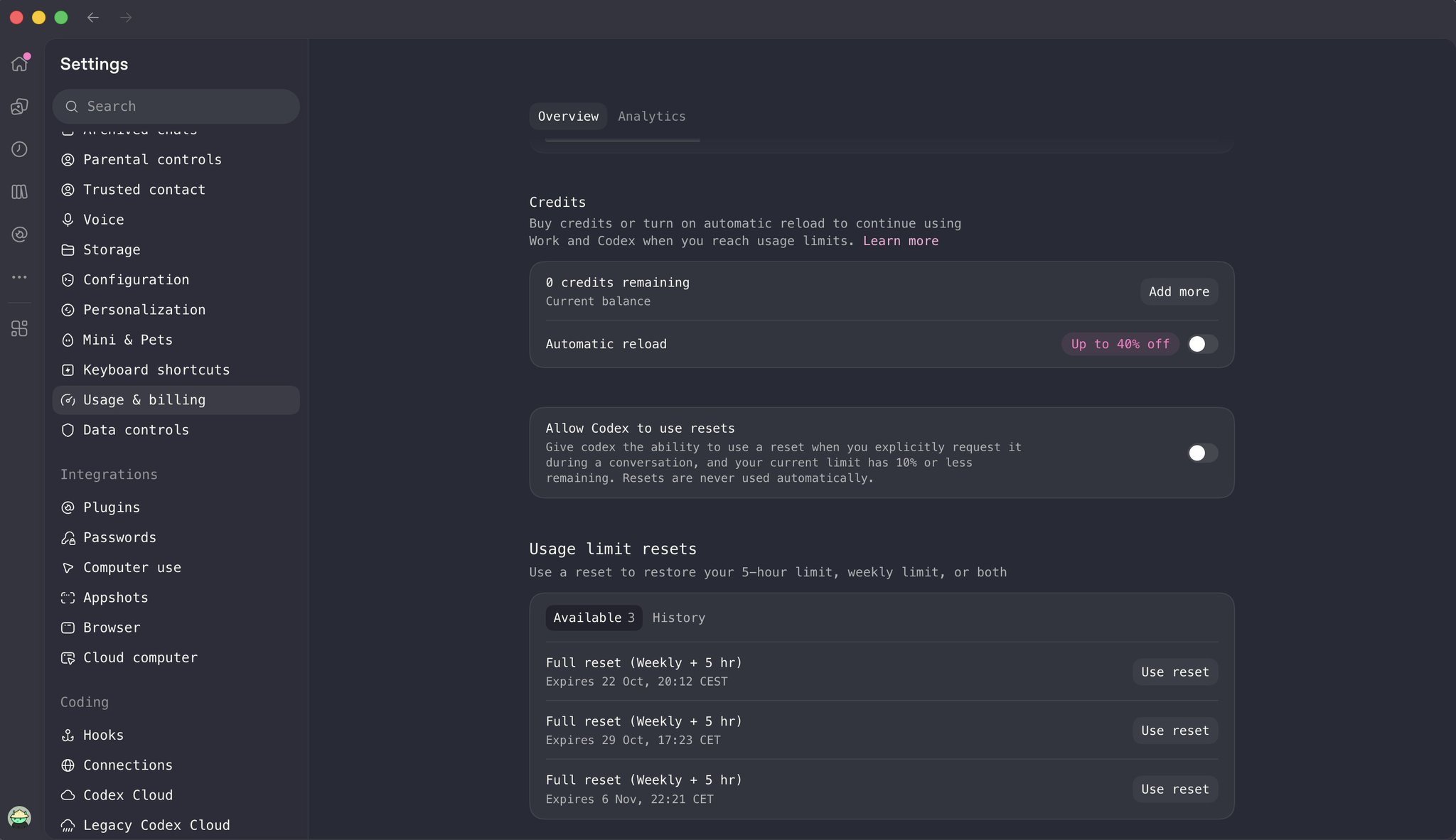This screenshot has height=840, width=1456.
Task: Open the clock history icon in rail
Action: (x=19, y=149)
